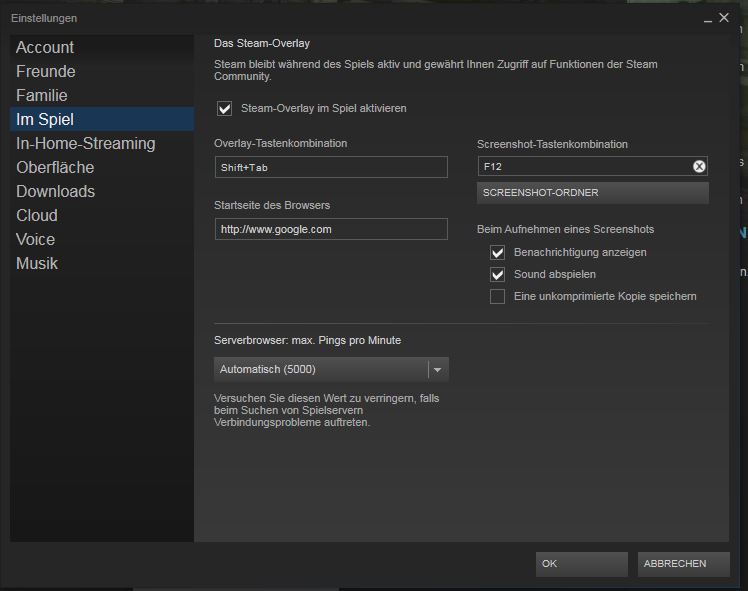Click the Startseite des Browsers URL field
748x591 pixels.
tap(331, 229)
